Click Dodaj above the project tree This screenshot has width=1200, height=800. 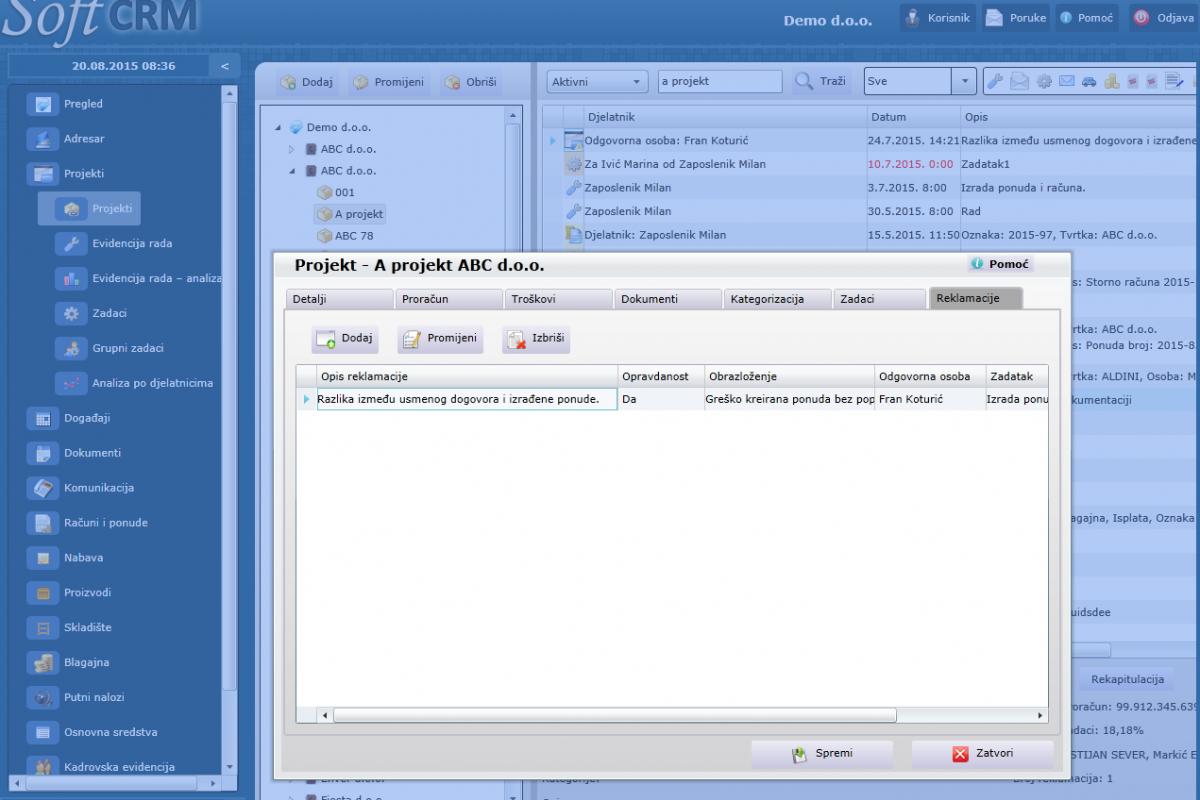[x=306, y=82]
